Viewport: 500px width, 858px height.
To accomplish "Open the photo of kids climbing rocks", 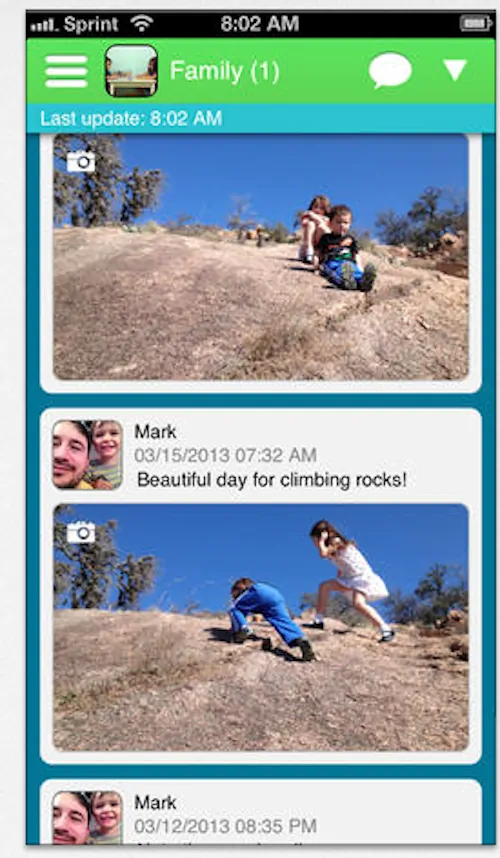I will pos(261,627).
